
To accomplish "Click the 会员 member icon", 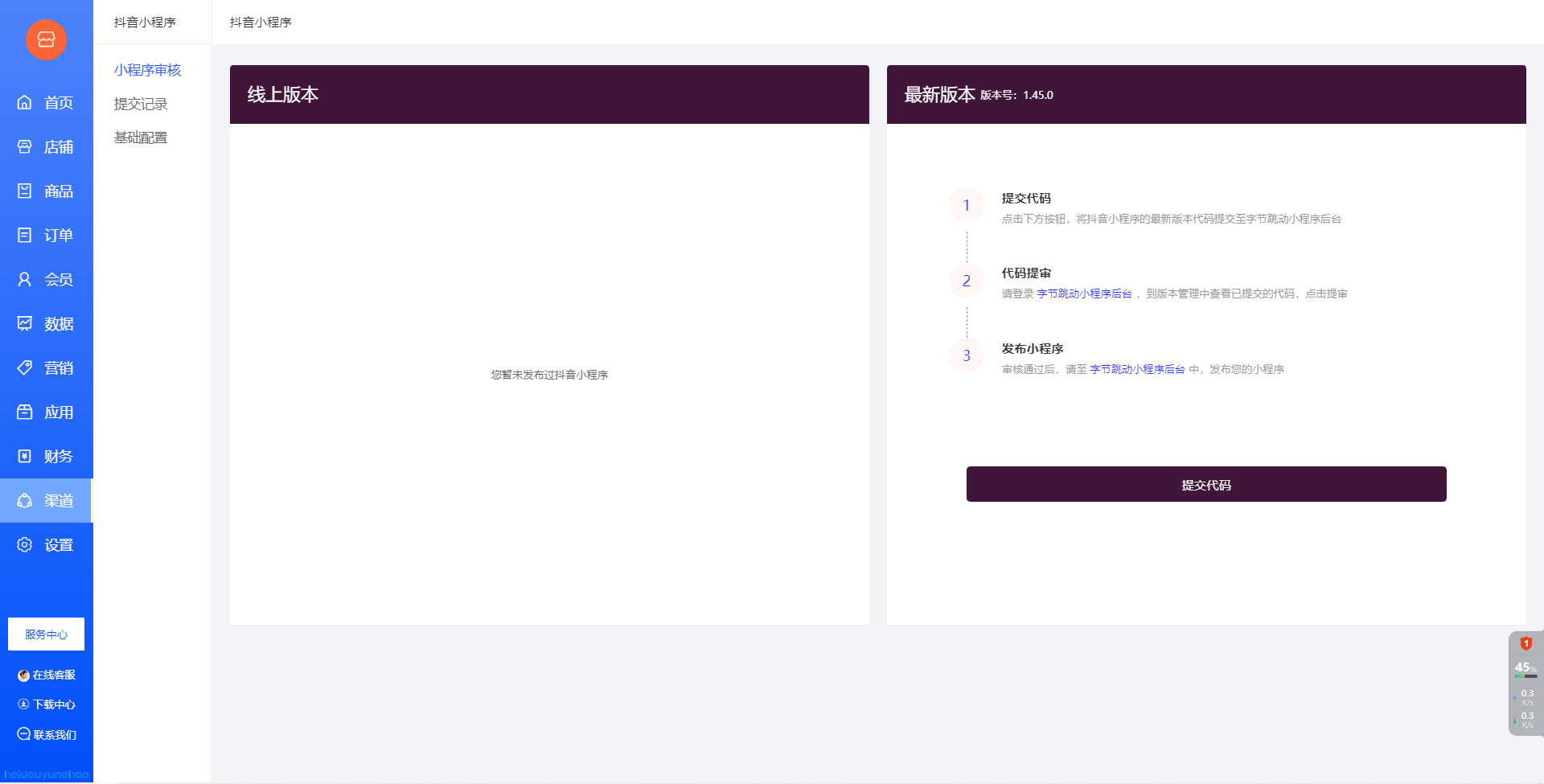I will click(25, 279).
